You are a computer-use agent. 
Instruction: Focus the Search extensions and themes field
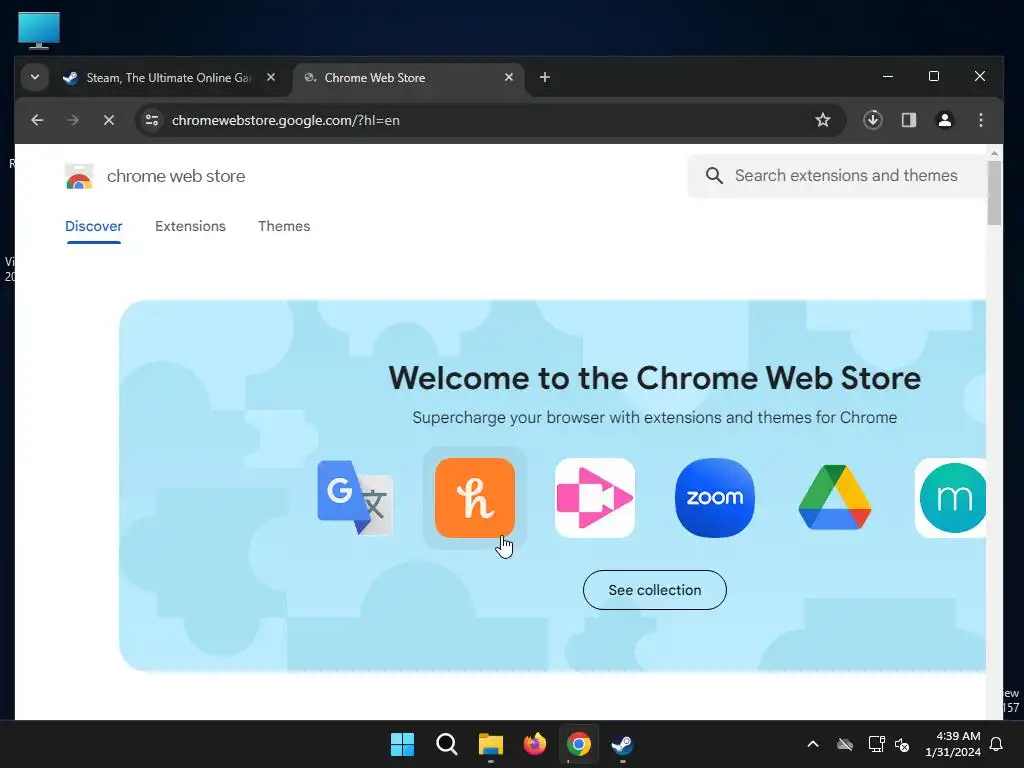(836, 176)
